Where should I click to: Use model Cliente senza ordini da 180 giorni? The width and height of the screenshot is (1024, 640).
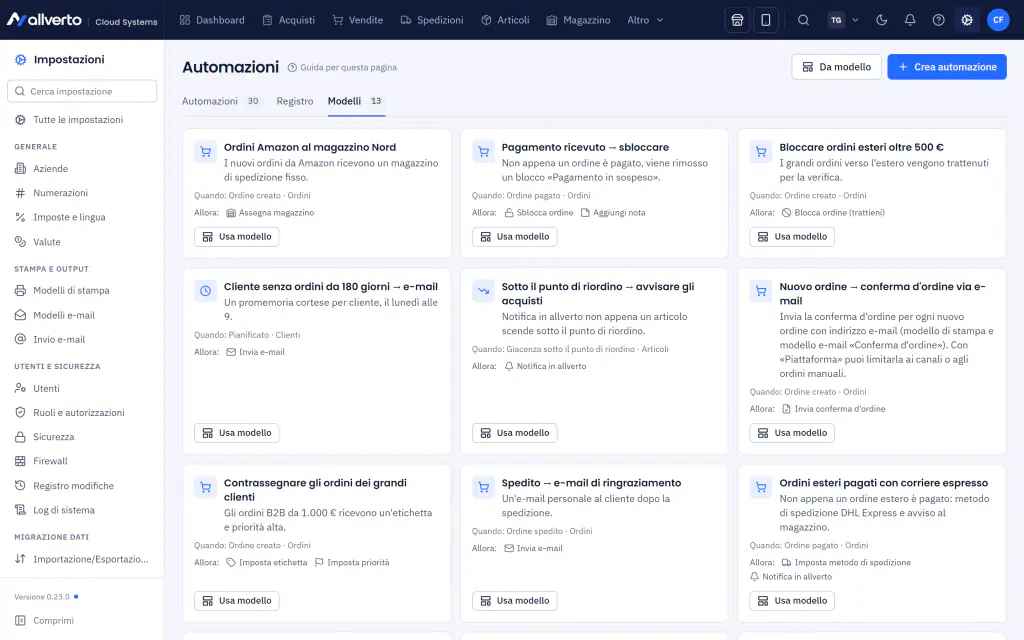[236, 432]
